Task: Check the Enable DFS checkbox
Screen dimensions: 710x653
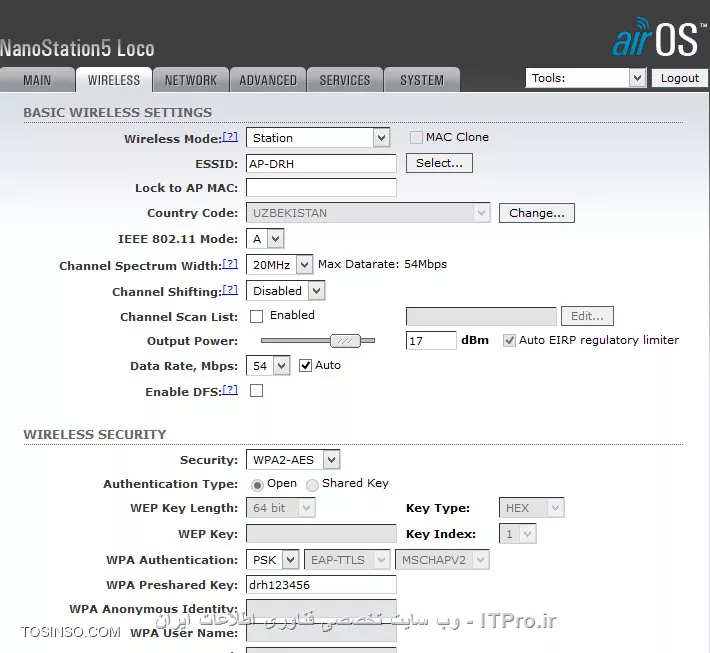Action: point(256,390)
